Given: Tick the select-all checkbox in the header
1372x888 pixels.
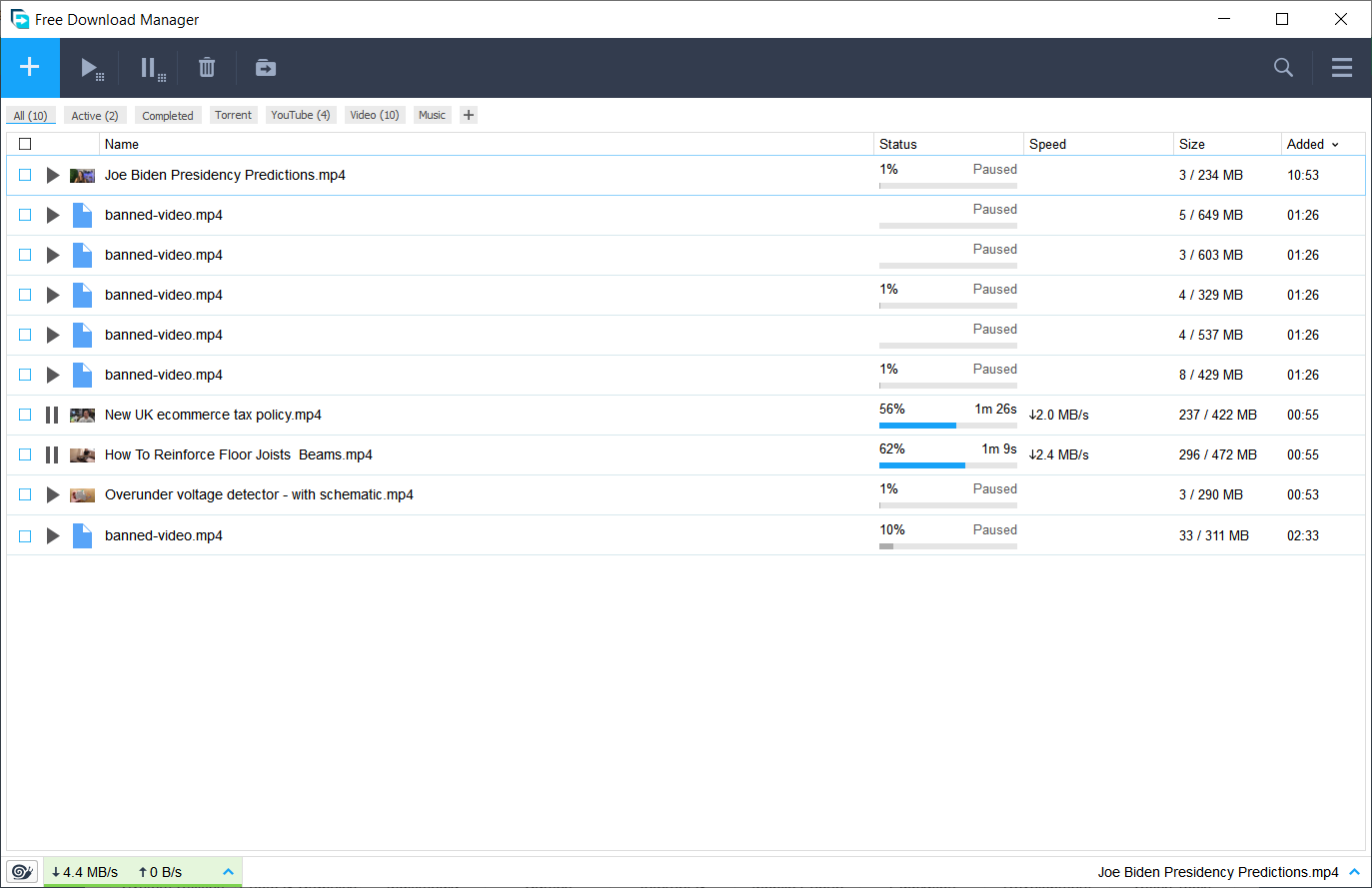Looking at the screenshot, I should point(25,144).
